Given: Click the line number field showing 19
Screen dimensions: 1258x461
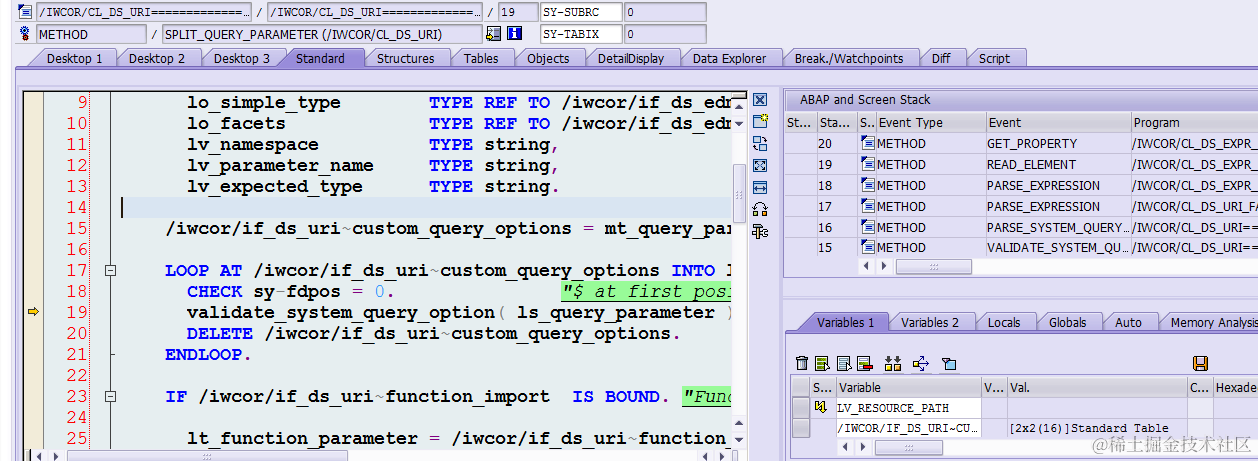Looking at the screenshot, I should (517, 12).
